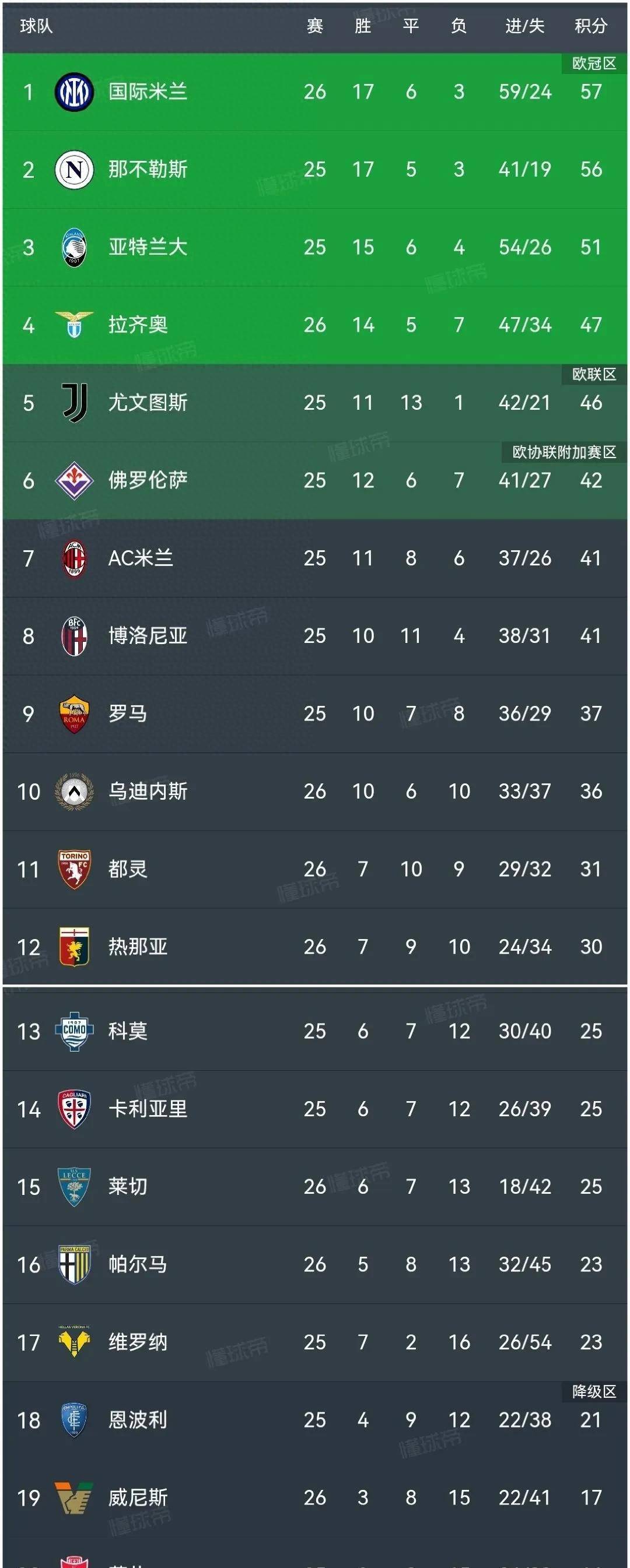Click the 欧冠区 zone label
630x1568 pixels.
click(594, 64)
